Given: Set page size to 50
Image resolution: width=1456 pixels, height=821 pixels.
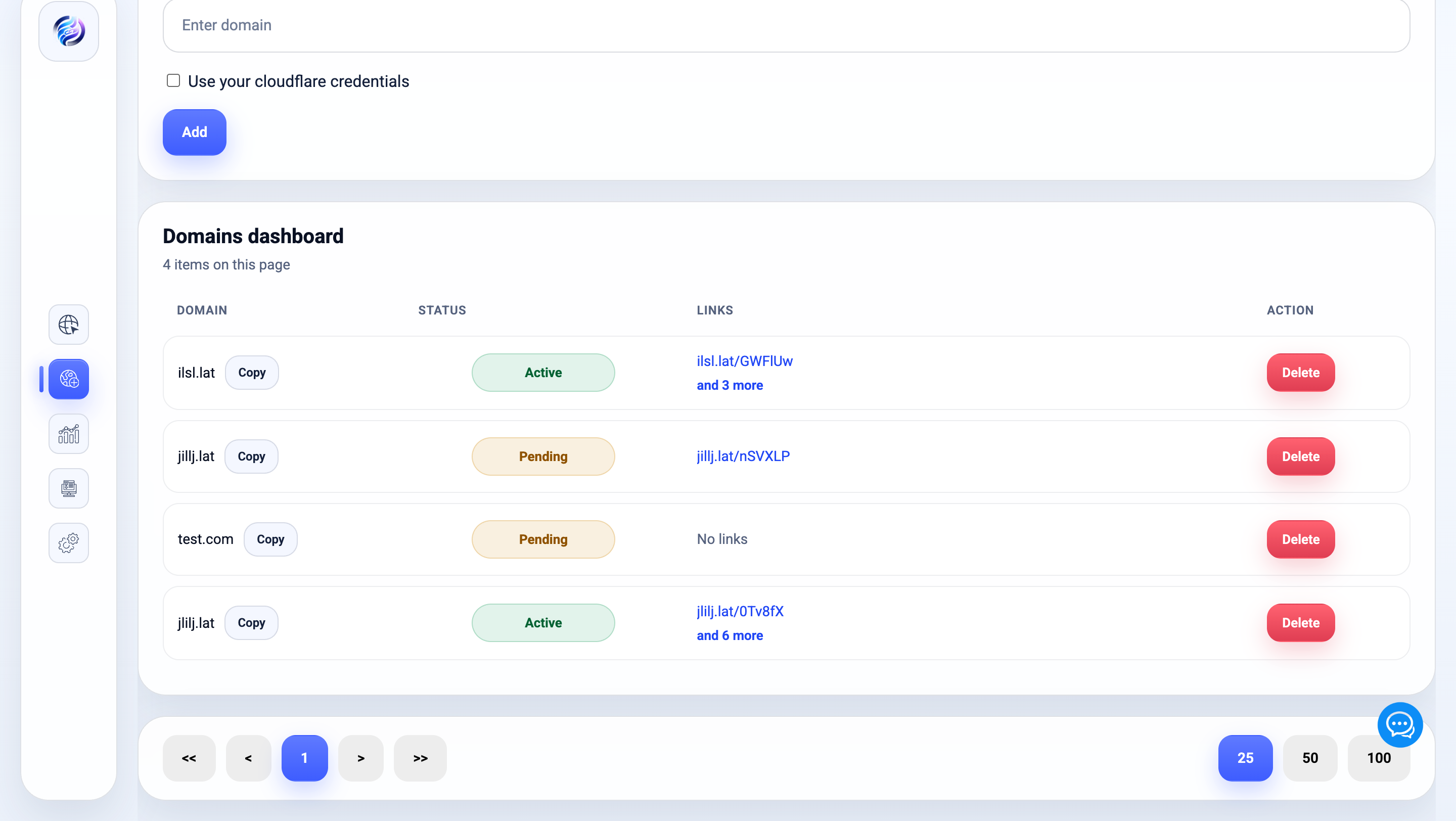Looking at the screenshot, I should (x=1309, y=758).
